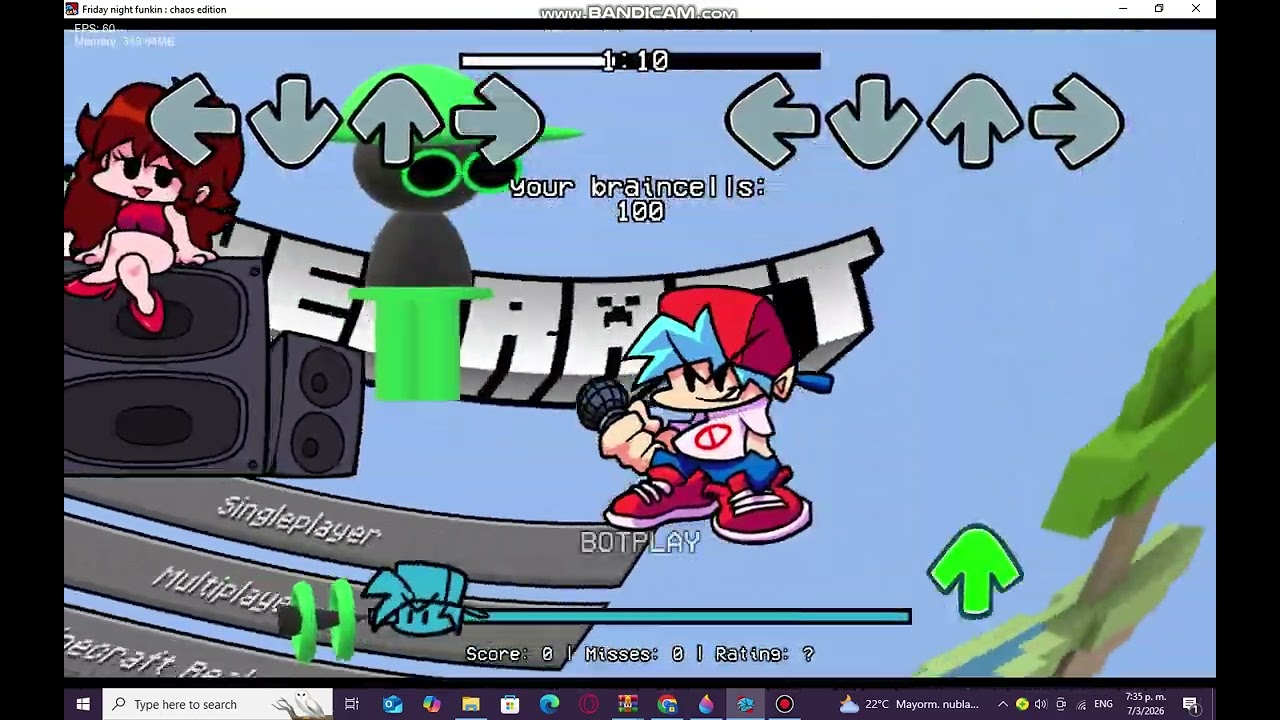Screen dimensions: 1280x720
Task: Click the player's up arrow receptor
Action: [x=975, y=122]
